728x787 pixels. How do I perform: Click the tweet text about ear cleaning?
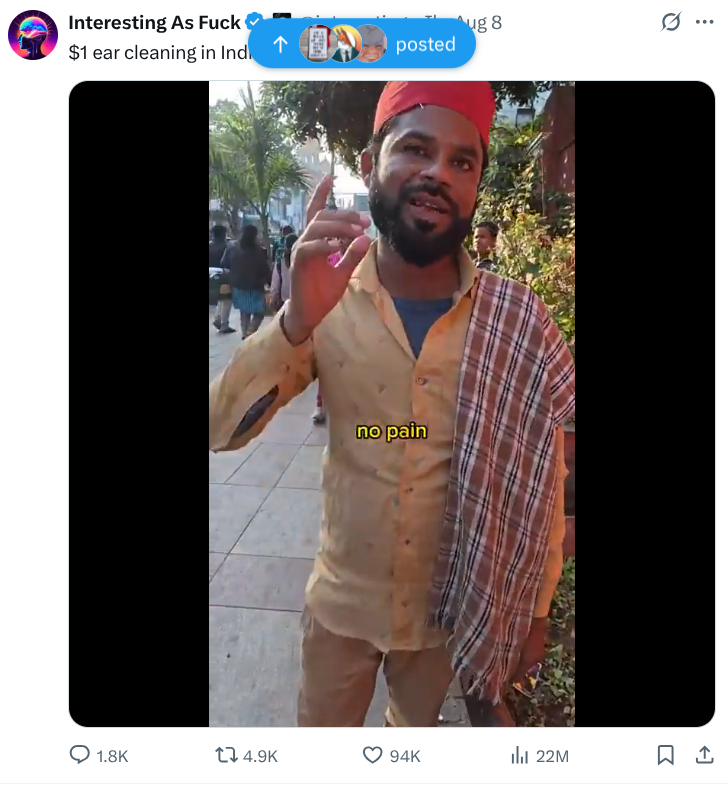[x=161, y=52]
